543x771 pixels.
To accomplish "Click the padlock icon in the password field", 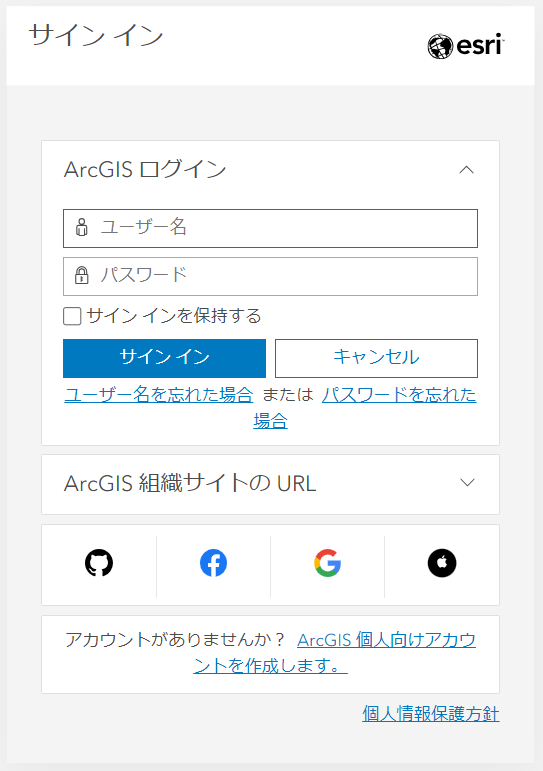I will [82, 275].
